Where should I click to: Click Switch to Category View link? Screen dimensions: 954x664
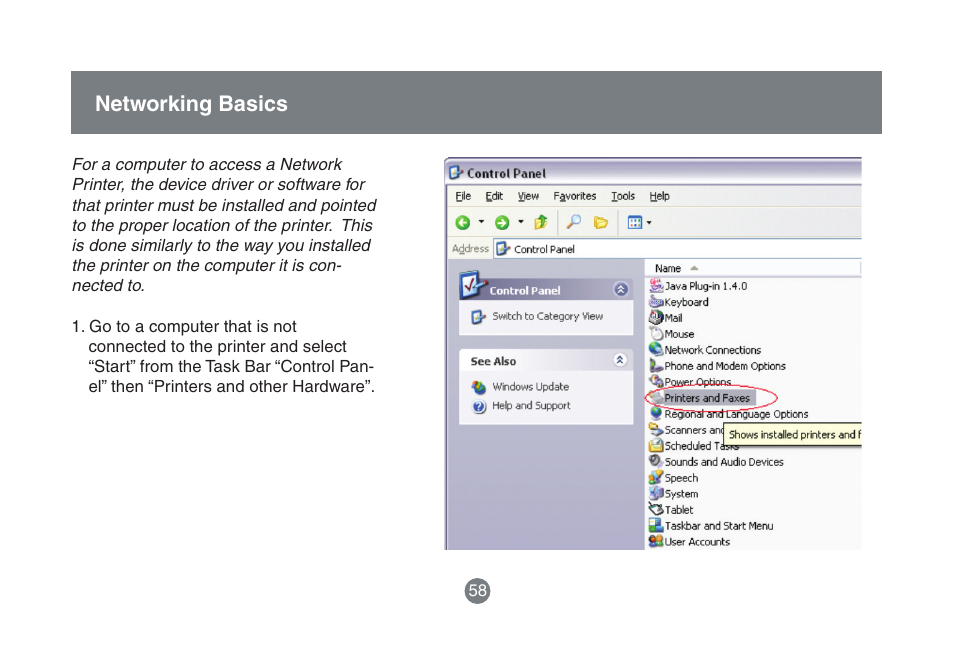pos(548,316)
